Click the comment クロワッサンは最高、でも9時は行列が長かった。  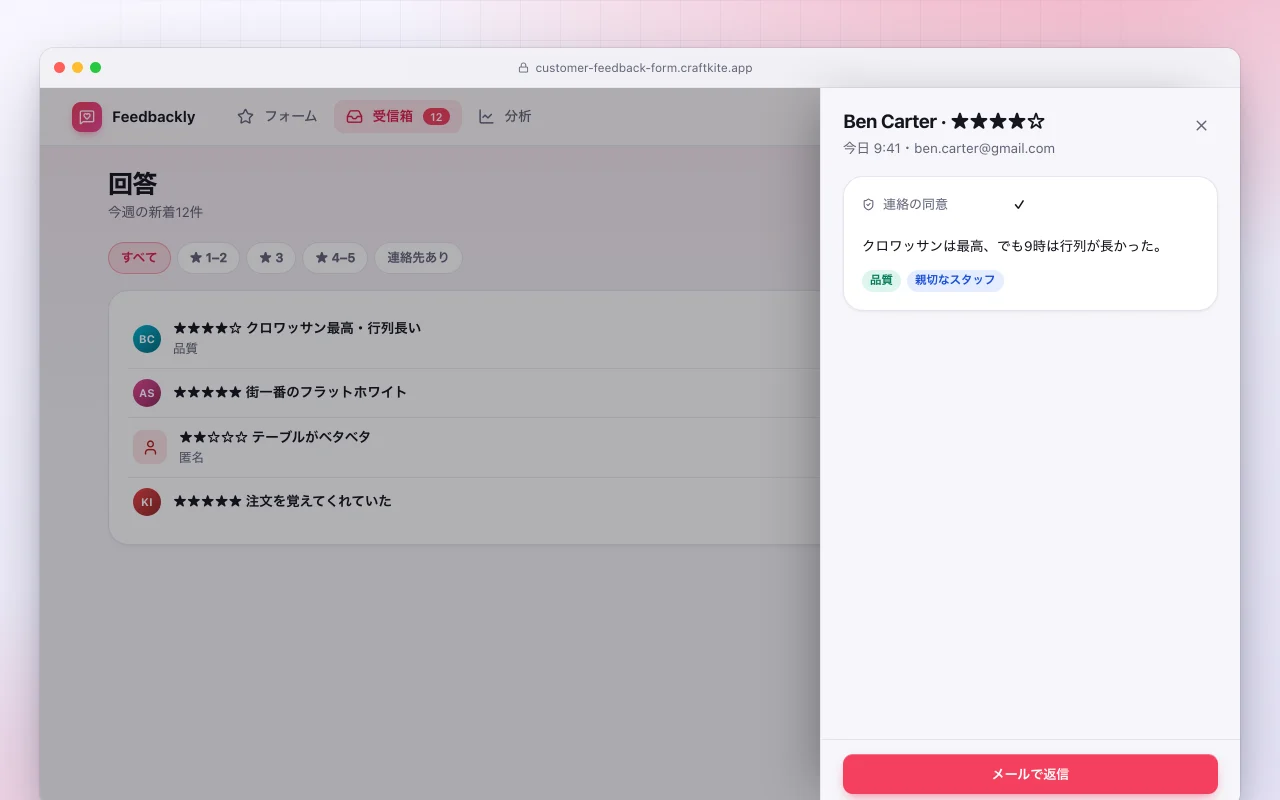pyautogui.click(x=1015, y=245)
